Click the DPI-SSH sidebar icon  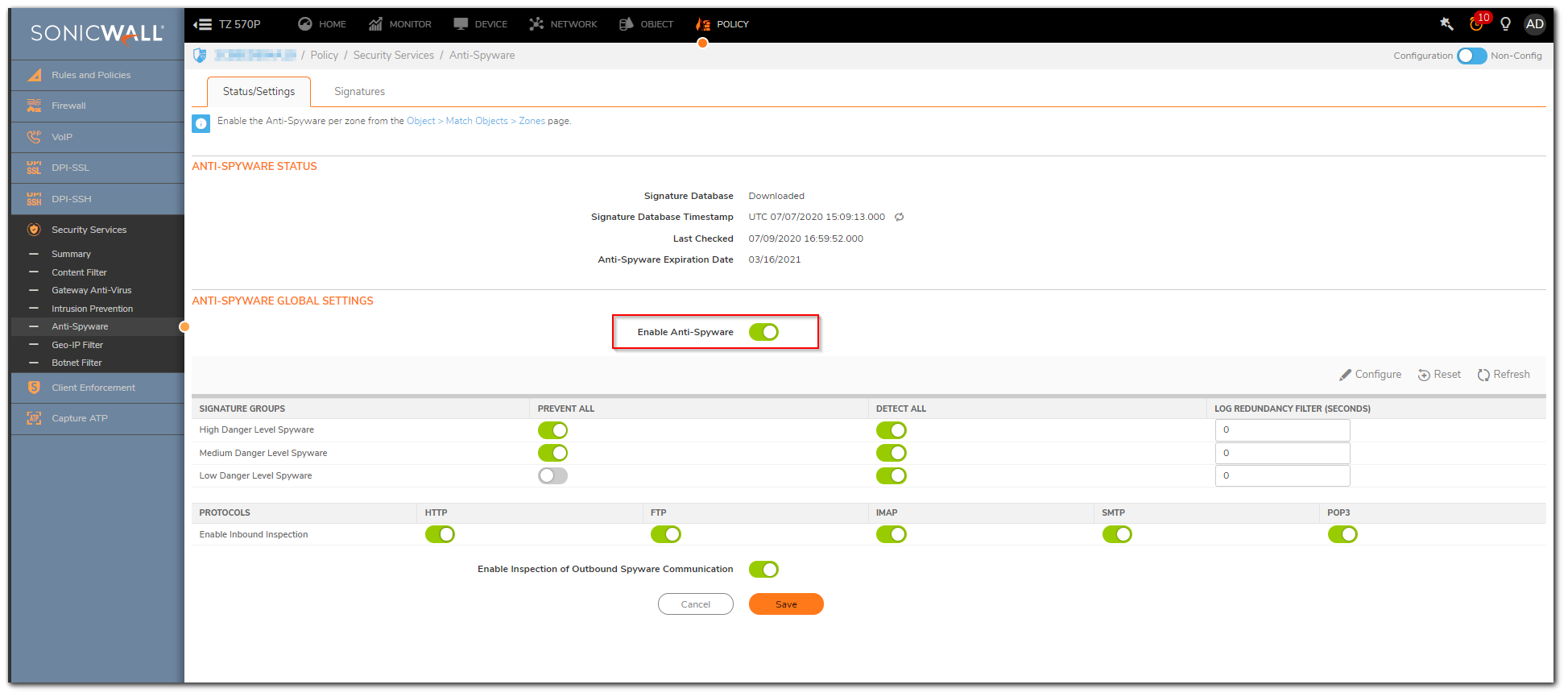click(34, 199)
